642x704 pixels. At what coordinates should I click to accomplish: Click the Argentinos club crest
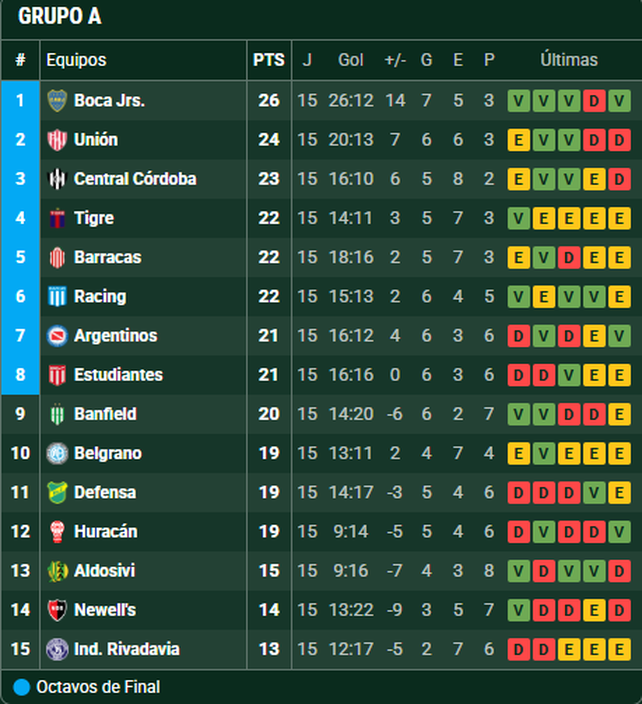point(57,336)
